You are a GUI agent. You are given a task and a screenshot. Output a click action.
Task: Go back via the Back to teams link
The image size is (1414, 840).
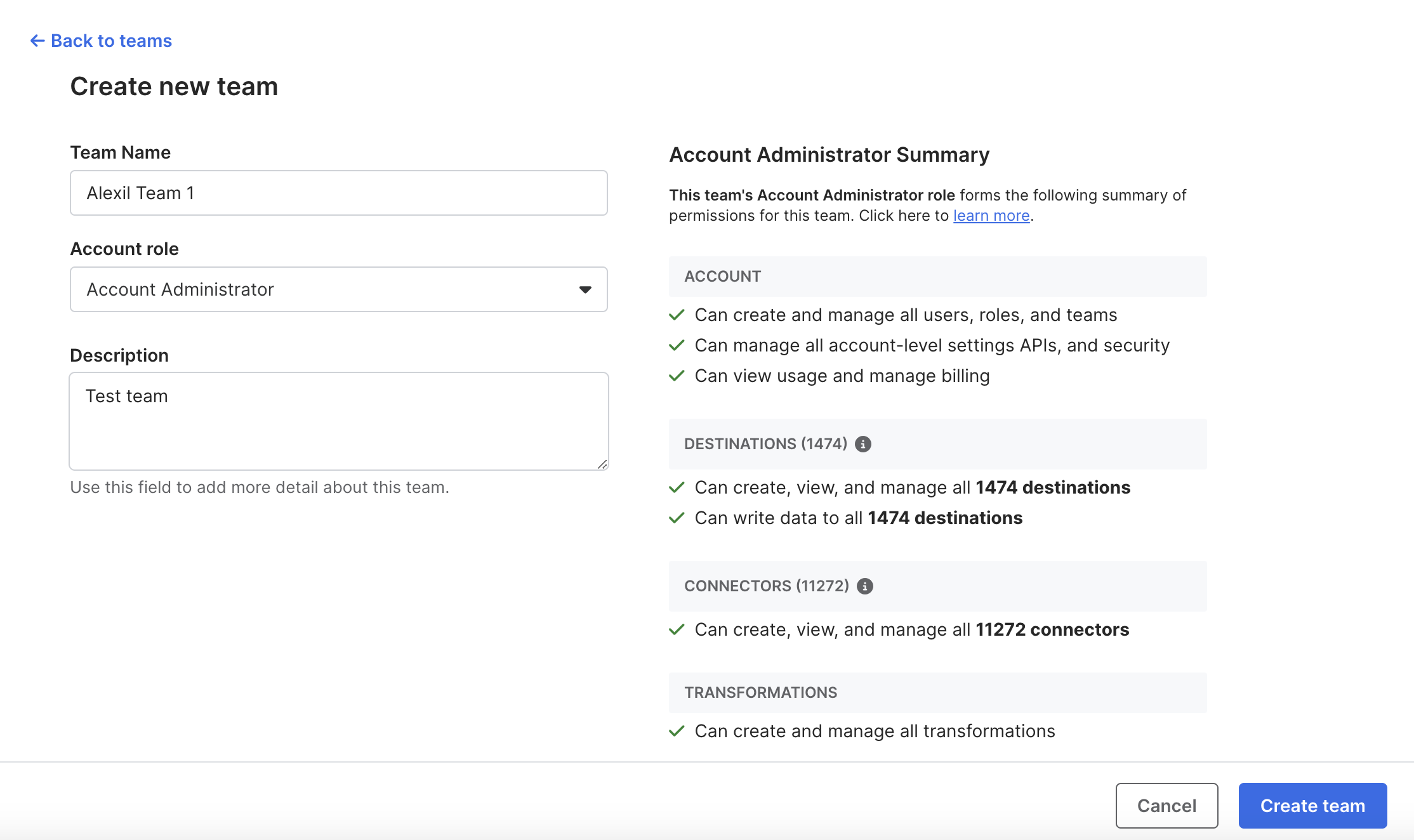(x=101, y=41)
